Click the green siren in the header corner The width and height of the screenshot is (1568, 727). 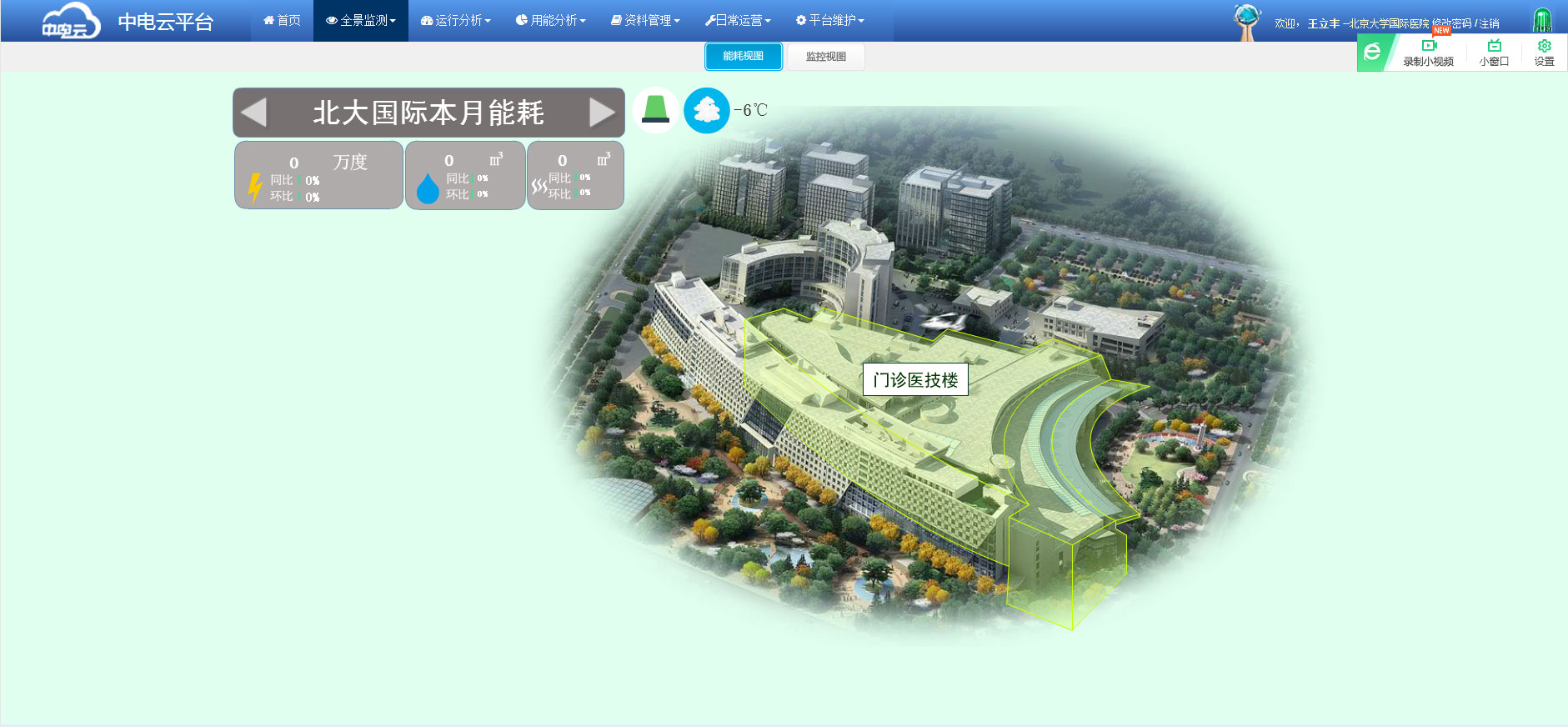click(1542, 20)
